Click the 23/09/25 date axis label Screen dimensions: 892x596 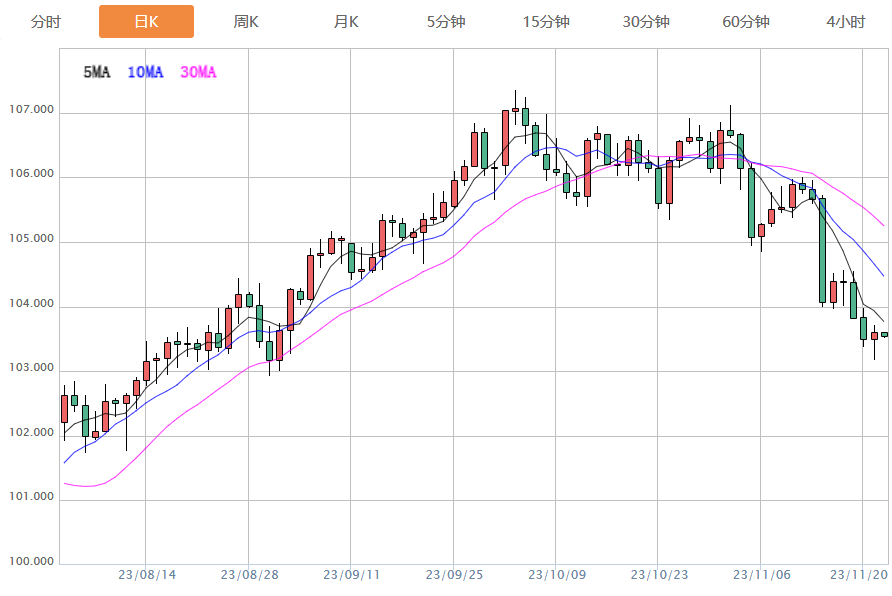point(454,575)
